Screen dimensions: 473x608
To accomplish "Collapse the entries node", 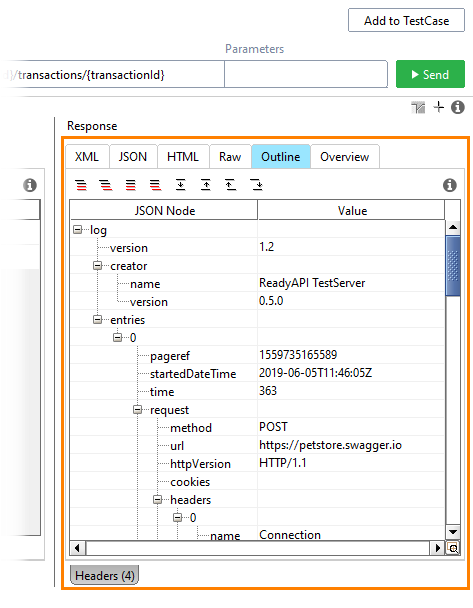I will (98, 320).
